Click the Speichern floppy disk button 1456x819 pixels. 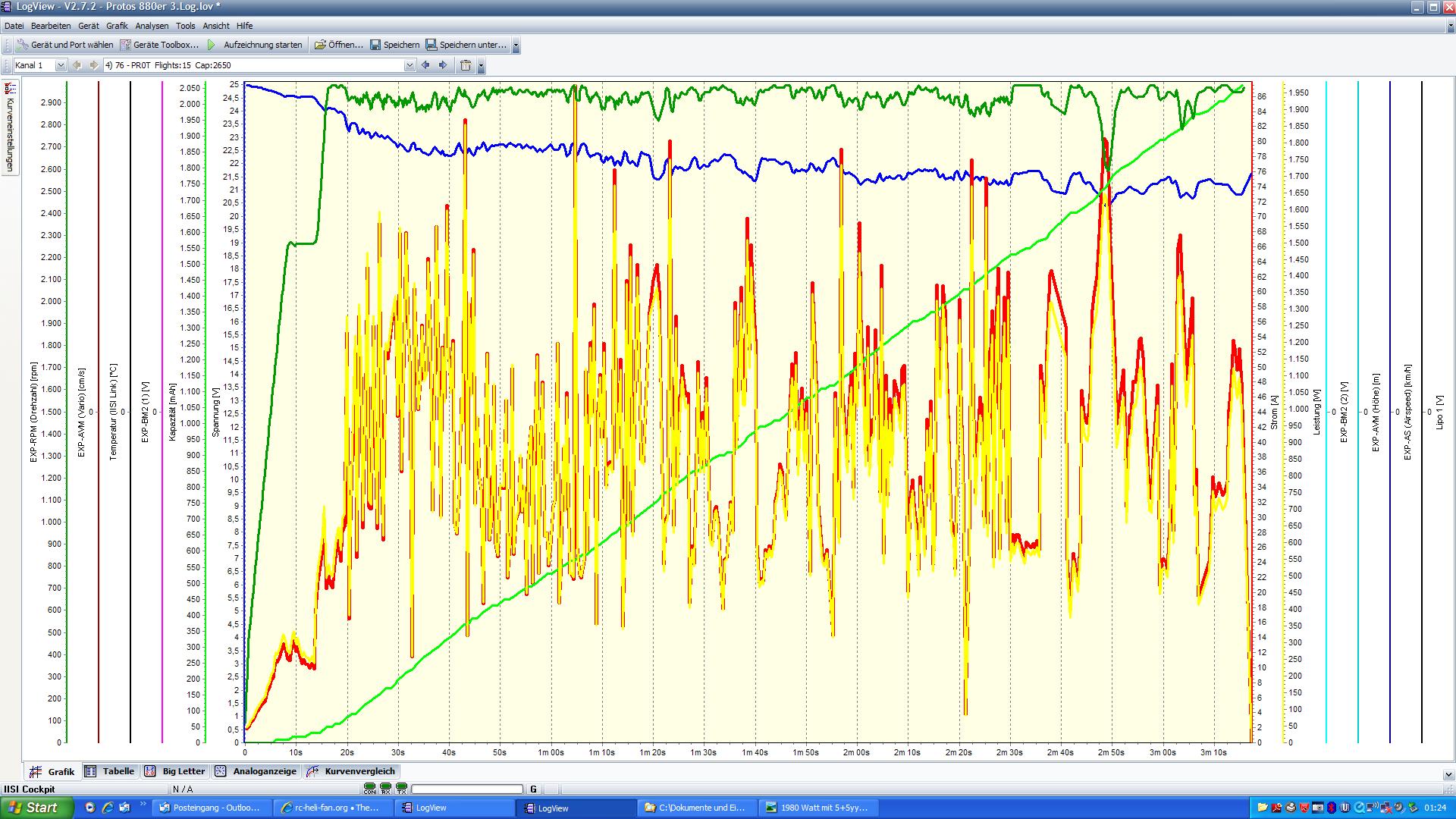[394, 45]
